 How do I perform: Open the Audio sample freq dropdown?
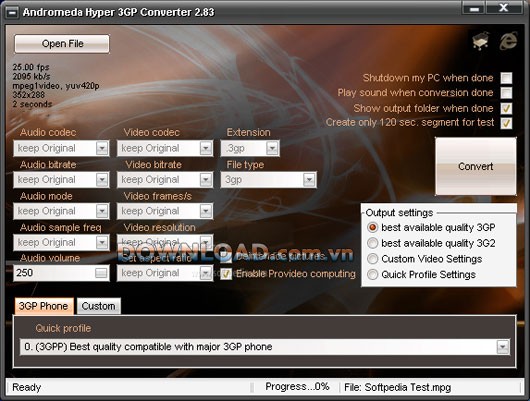[102, 242]
